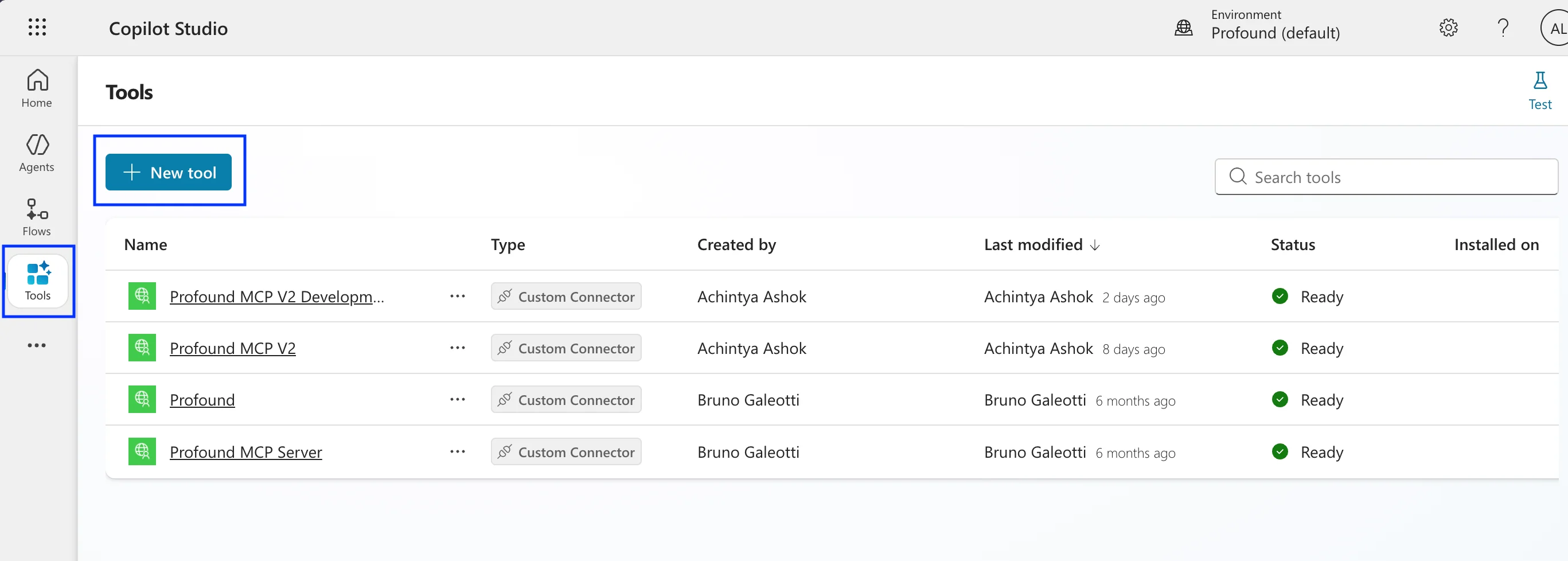Click the Profound MCP V2 row icon

[x=142, y=348]
